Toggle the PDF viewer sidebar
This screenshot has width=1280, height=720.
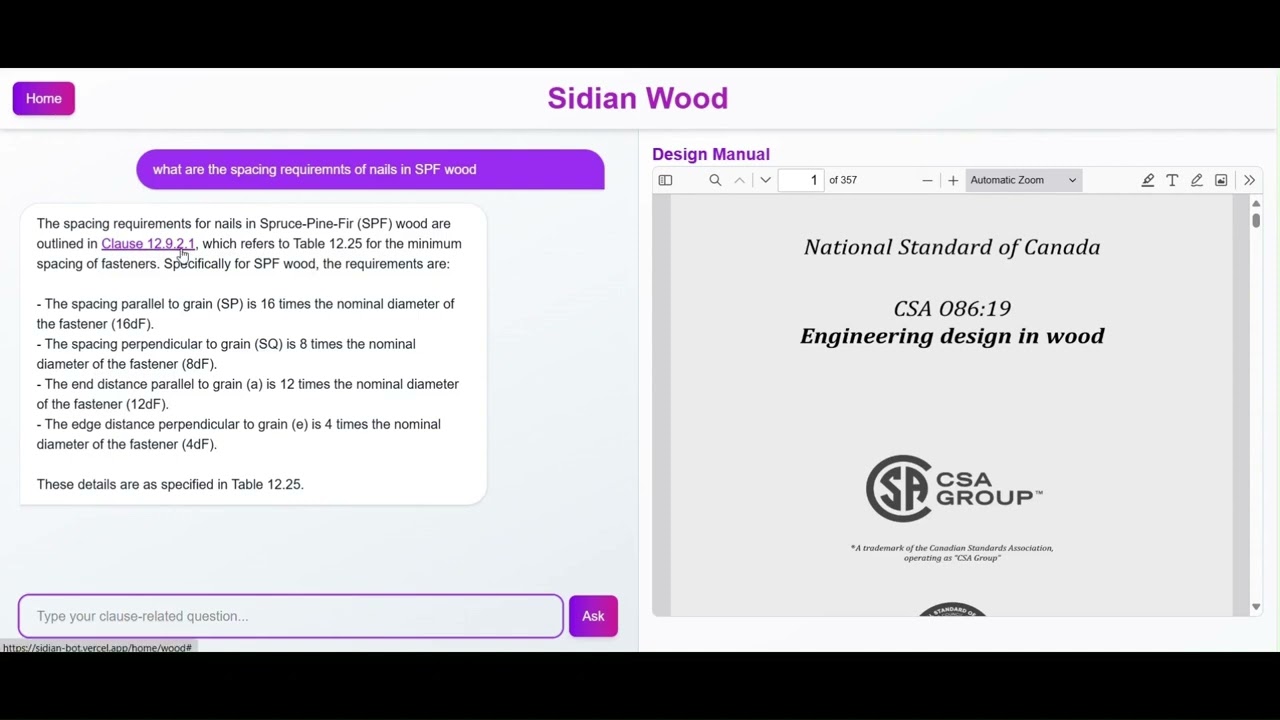pos(665,180)
